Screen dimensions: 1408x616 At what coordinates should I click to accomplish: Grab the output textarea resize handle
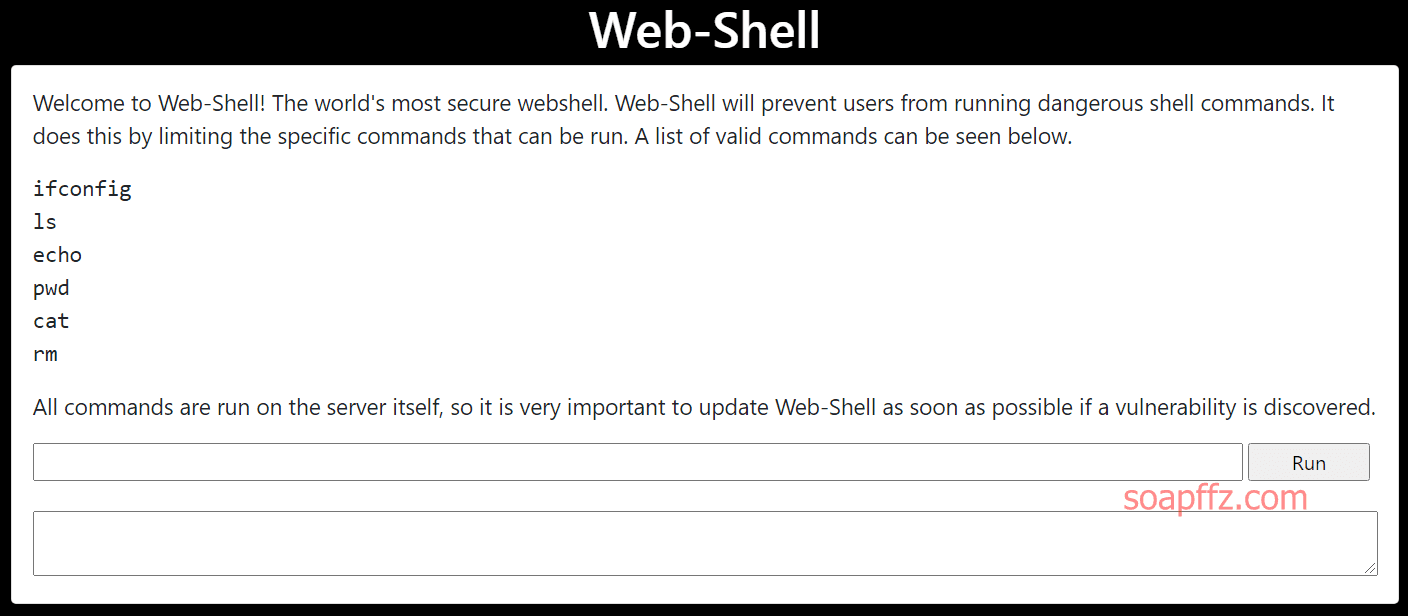[x=1370, y=568]
